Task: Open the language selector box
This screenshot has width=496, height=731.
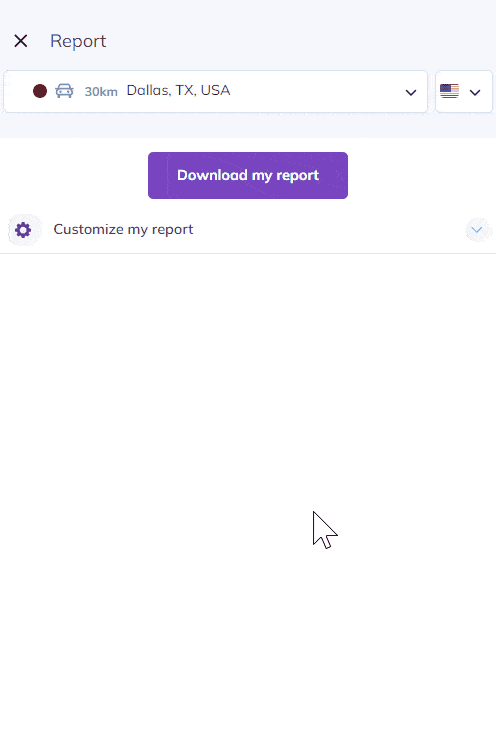Action: [x=464, y=91]
